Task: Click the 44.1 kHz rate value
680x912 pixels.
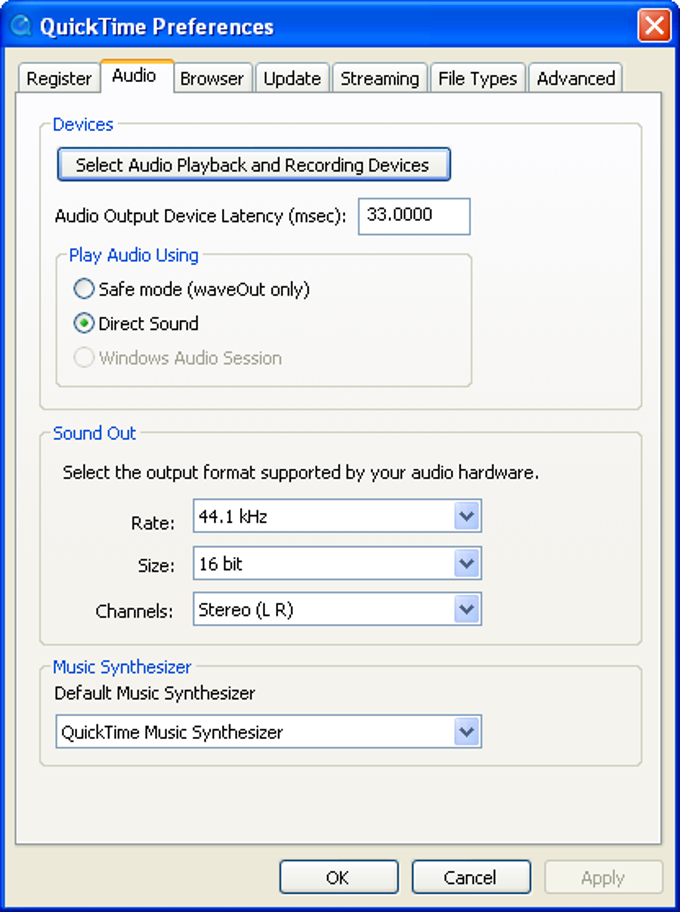Action: click(233, 516)
